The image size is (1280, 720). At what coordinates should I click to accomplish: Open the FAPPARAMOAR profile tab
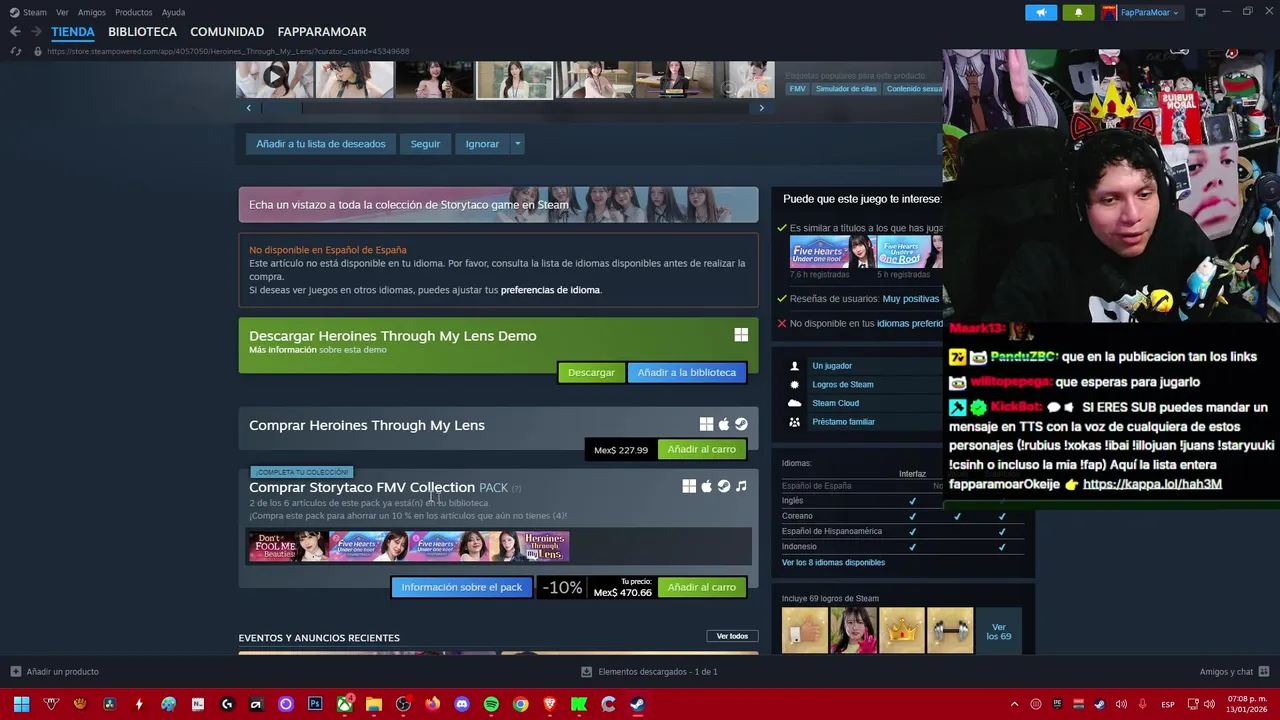pyautogui.click(x=322, y=32)
